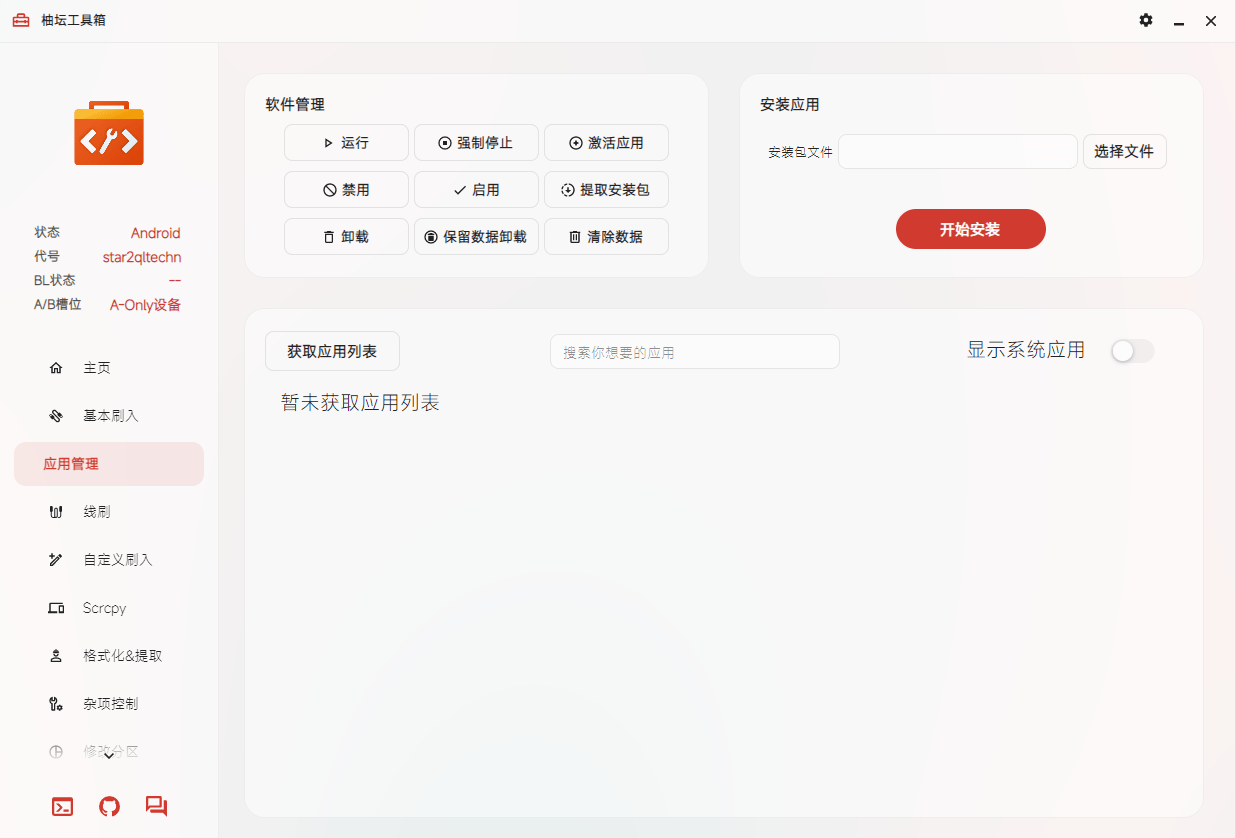
Task: Switch to the Scrcpy section
Action: pyautogui.click(x=103, y=607)
